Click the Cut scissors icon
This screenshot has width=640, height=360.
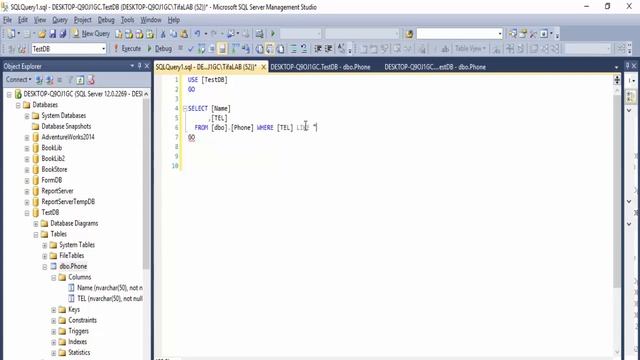(x=163, y=34)
